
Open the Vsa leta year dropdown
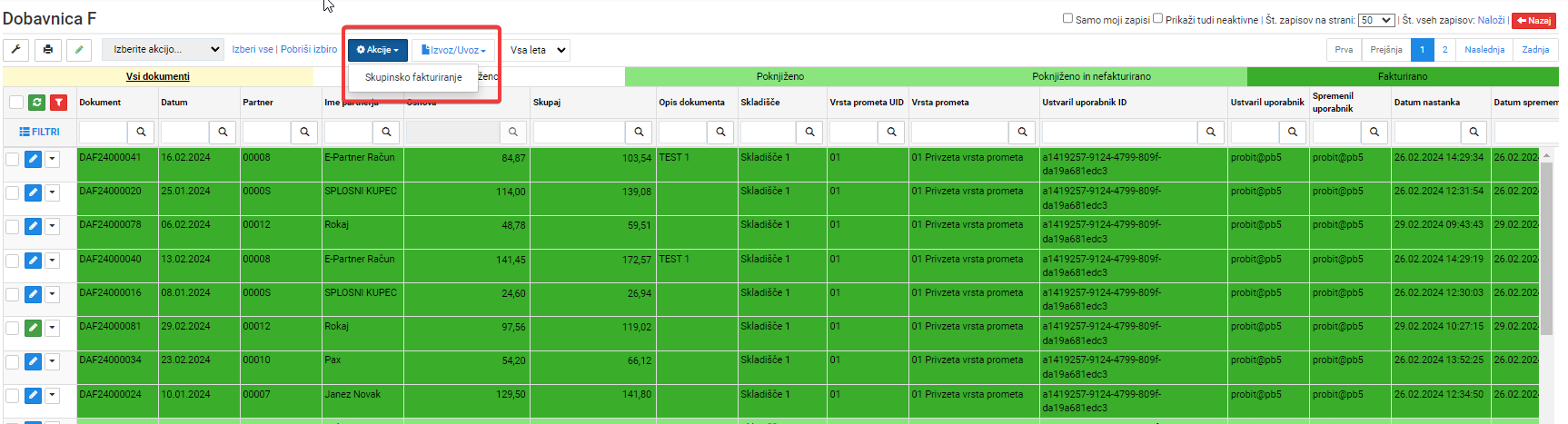(x=537, y=50)
